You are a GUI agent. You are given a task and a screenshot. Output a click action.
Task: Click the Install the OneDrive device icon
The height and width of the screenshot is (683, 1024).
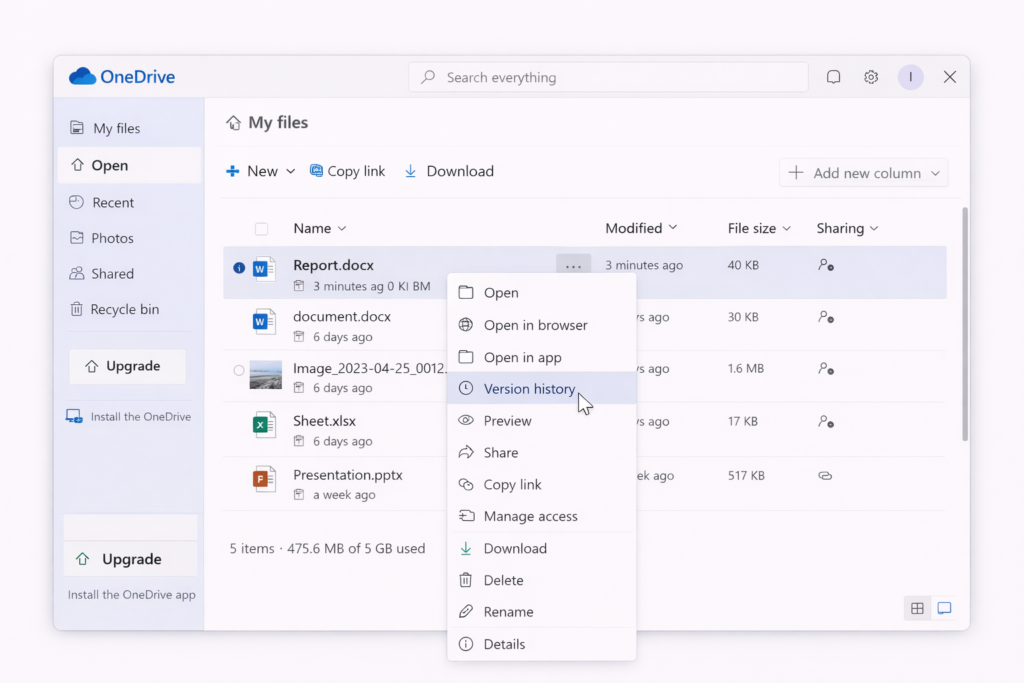click(74, 417)
